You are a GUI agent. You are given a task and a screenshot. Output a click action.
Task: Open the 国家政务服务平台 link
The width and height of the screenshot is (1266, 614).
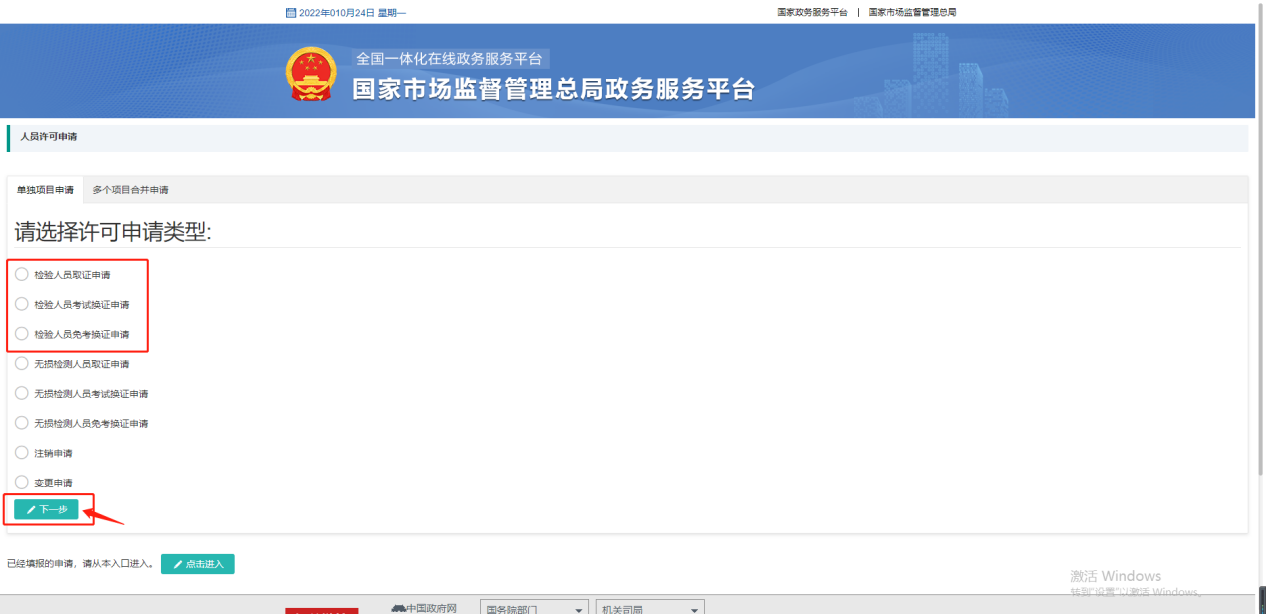click(812, 13)
